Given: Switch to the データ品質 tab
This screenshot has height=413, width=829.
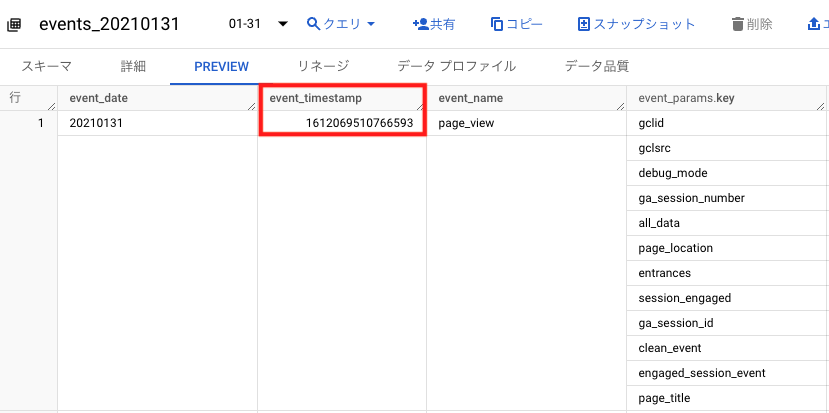Looking at the screenshot, I should pyautogui.click(x=597, y=66).
